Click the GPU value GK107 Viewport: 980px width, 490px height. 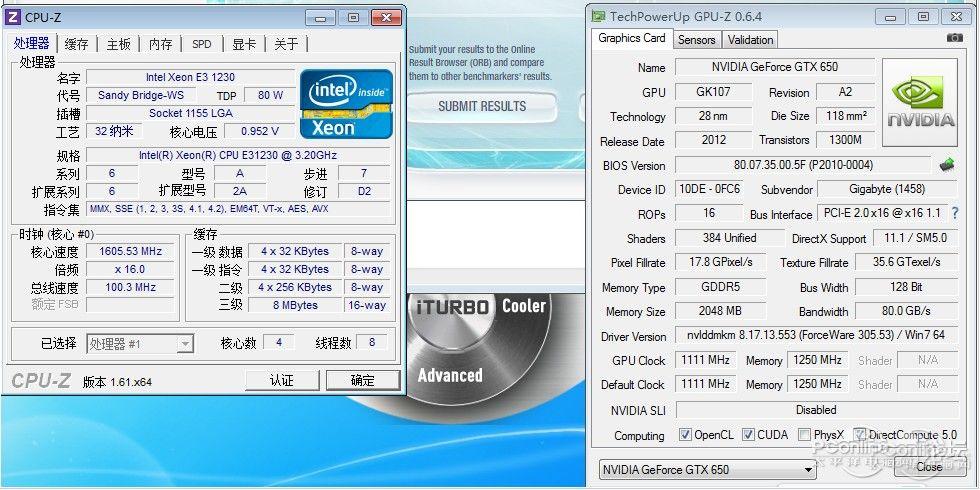[x=713, y=91]
